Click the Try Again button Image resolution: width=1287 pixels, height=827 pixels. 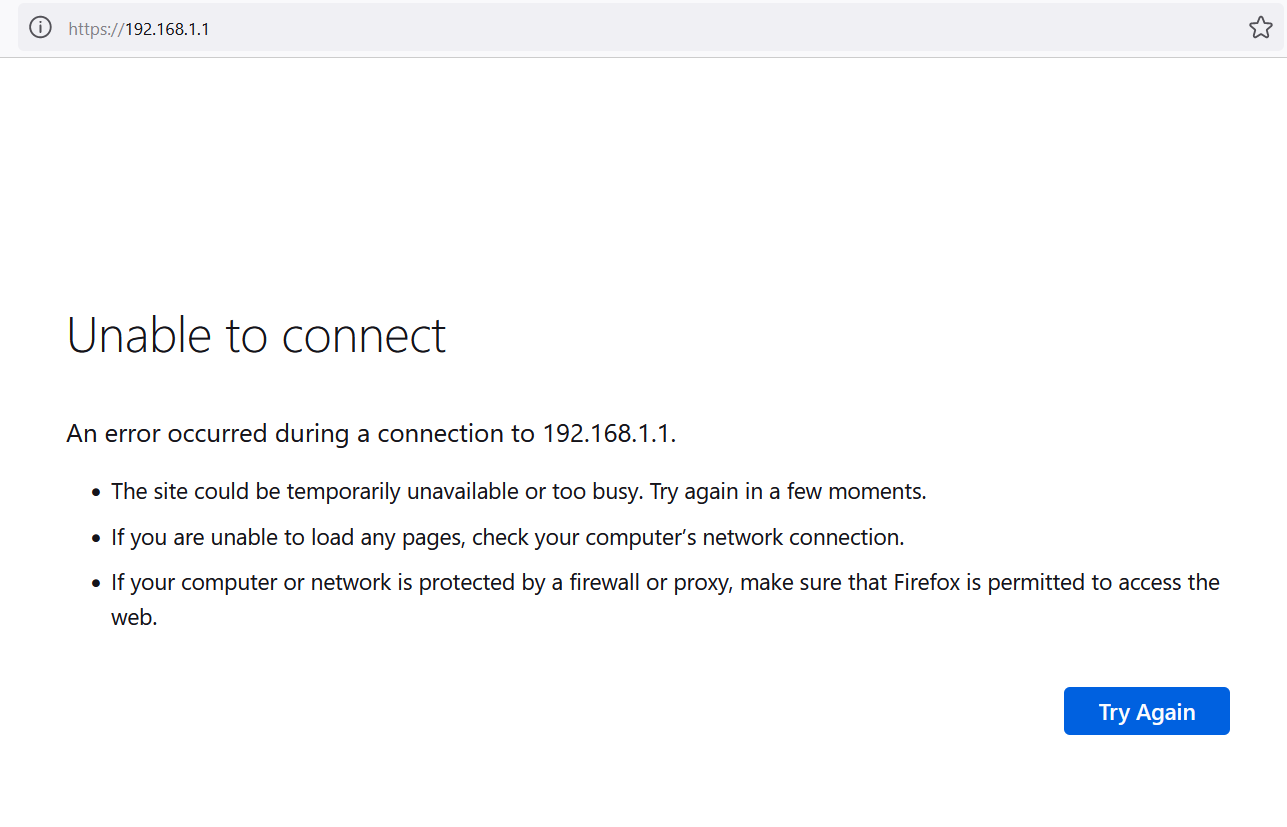(x=1146, y=711)
